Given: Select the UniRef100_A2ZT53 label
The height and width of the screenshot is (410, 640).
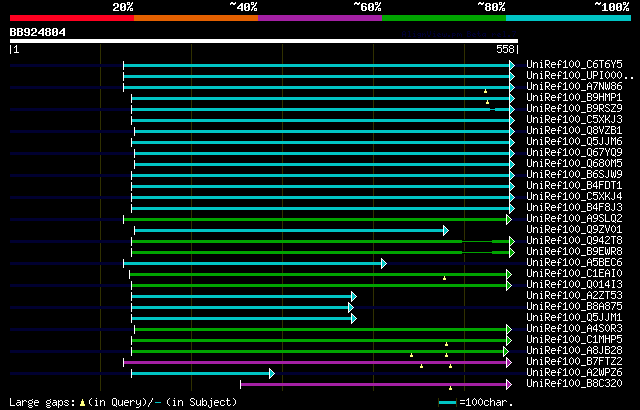Looking at the screenshot, I should [574, 296].
